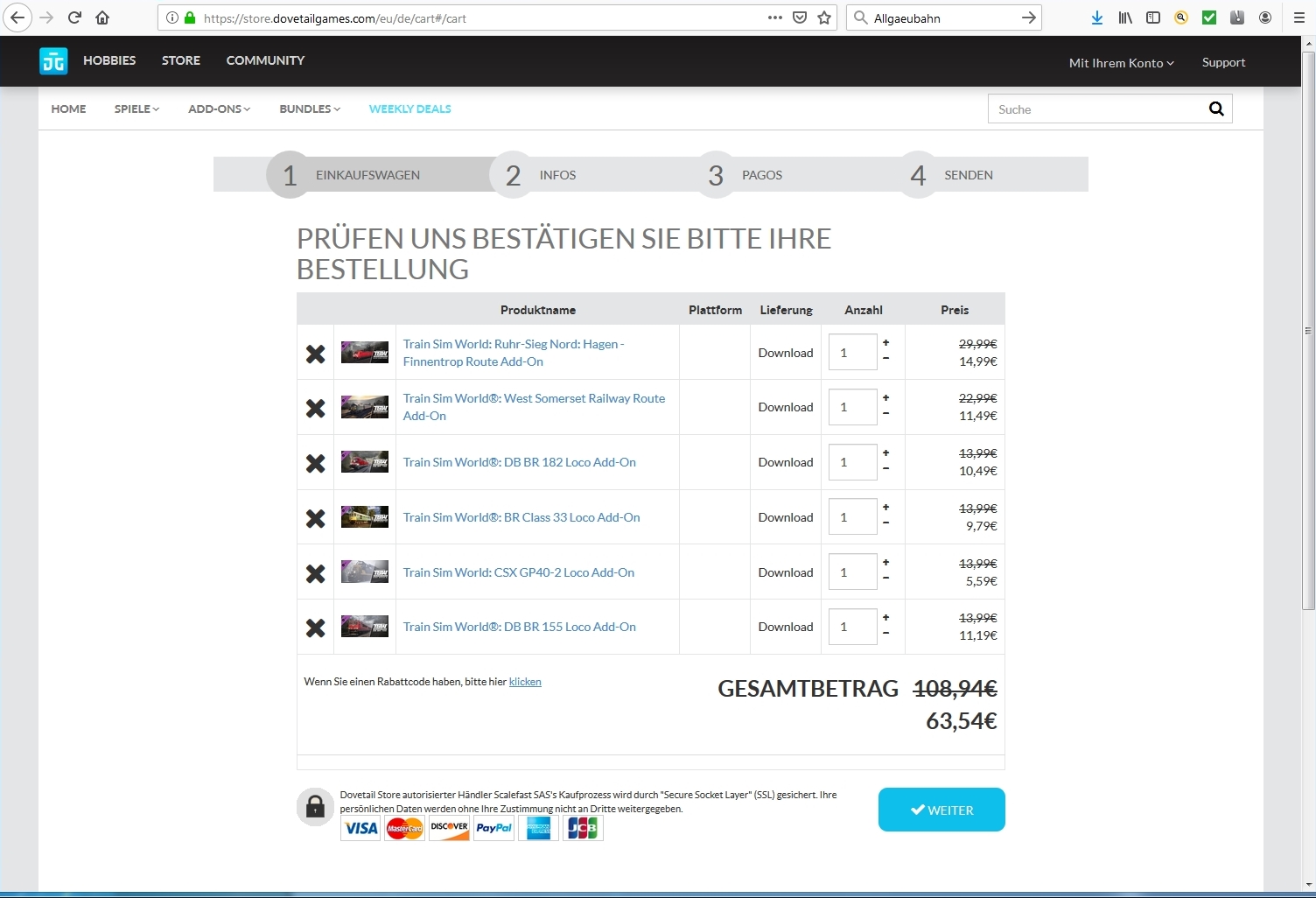Open the page actions three-dot menu
This screenshot has height=898, width=1316.
[x=775, y=18]
